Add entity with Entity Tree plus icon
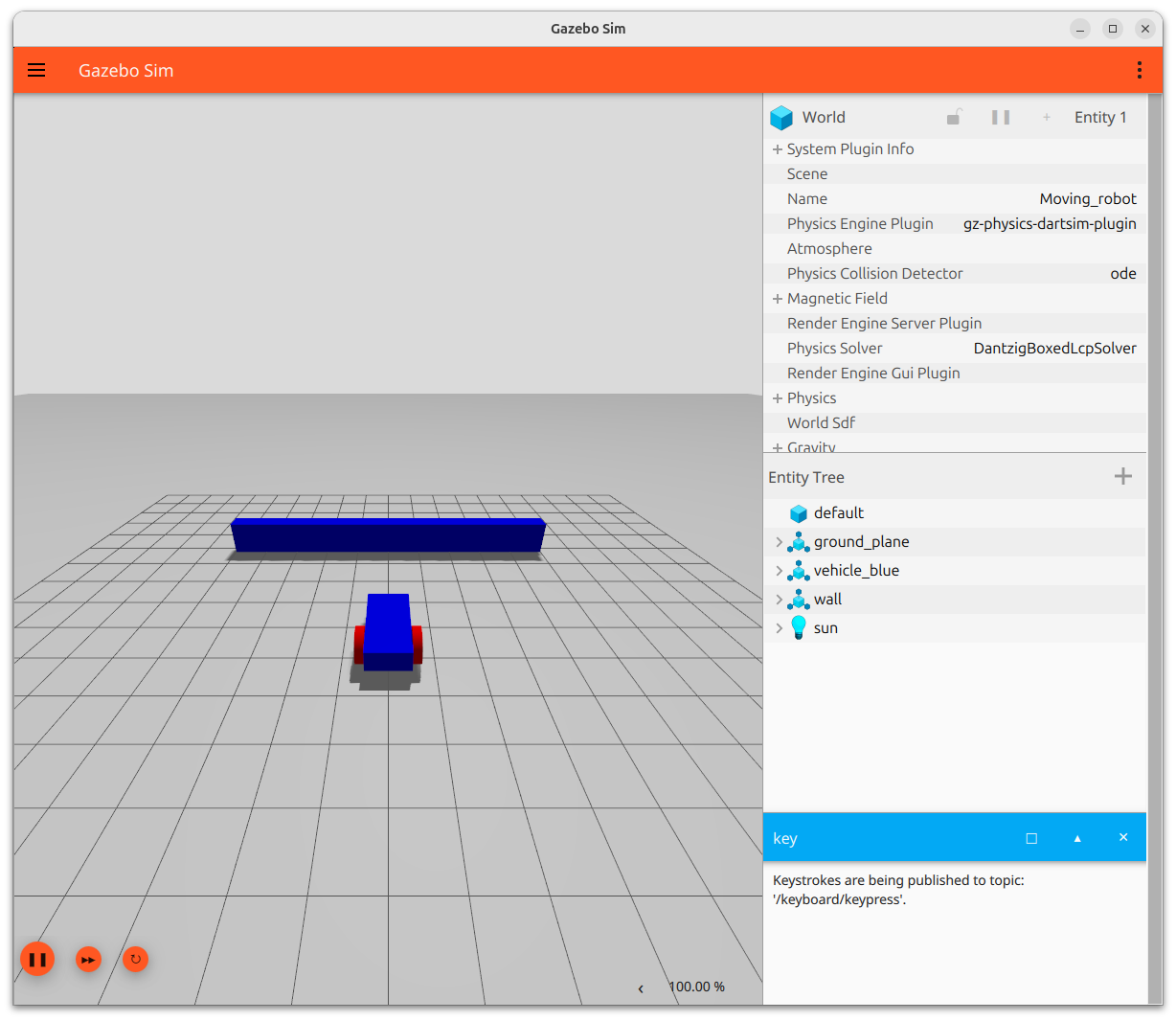The width and height of the screenshot is (1176, 1021). pyautogui.click(x=1123, y=476)
